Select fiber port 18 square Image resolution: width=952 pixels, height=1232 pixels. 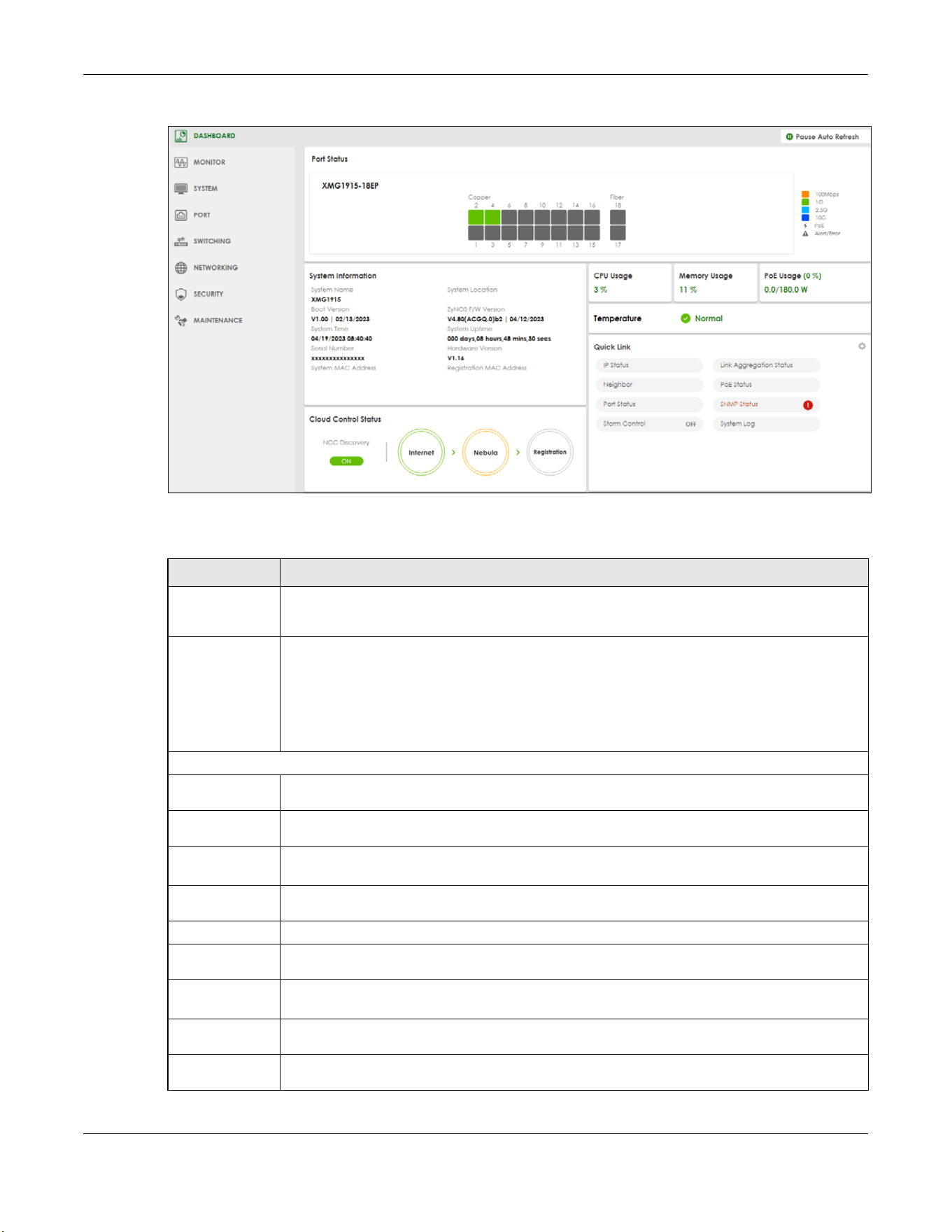click(x=618, y=217)
